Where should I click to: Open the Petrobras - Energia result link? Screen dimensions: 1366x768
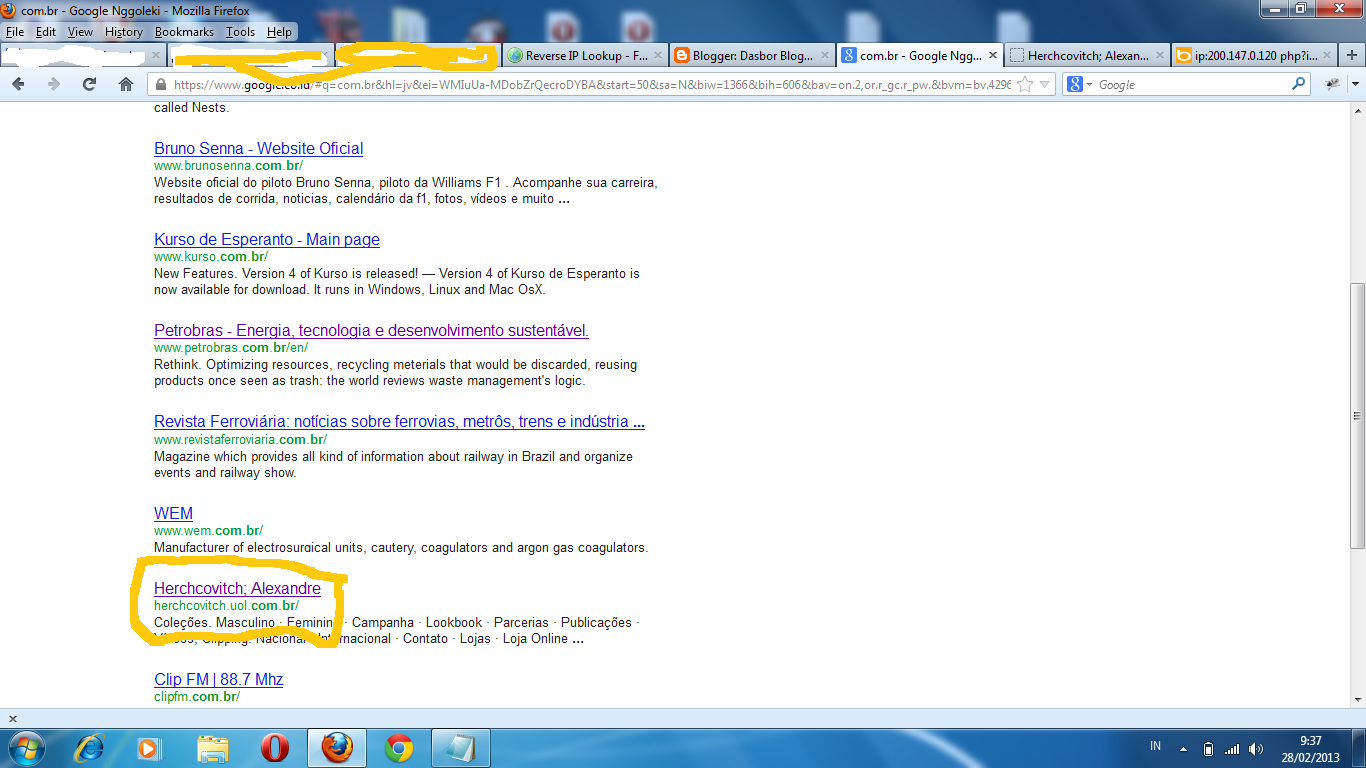(371, 330)
